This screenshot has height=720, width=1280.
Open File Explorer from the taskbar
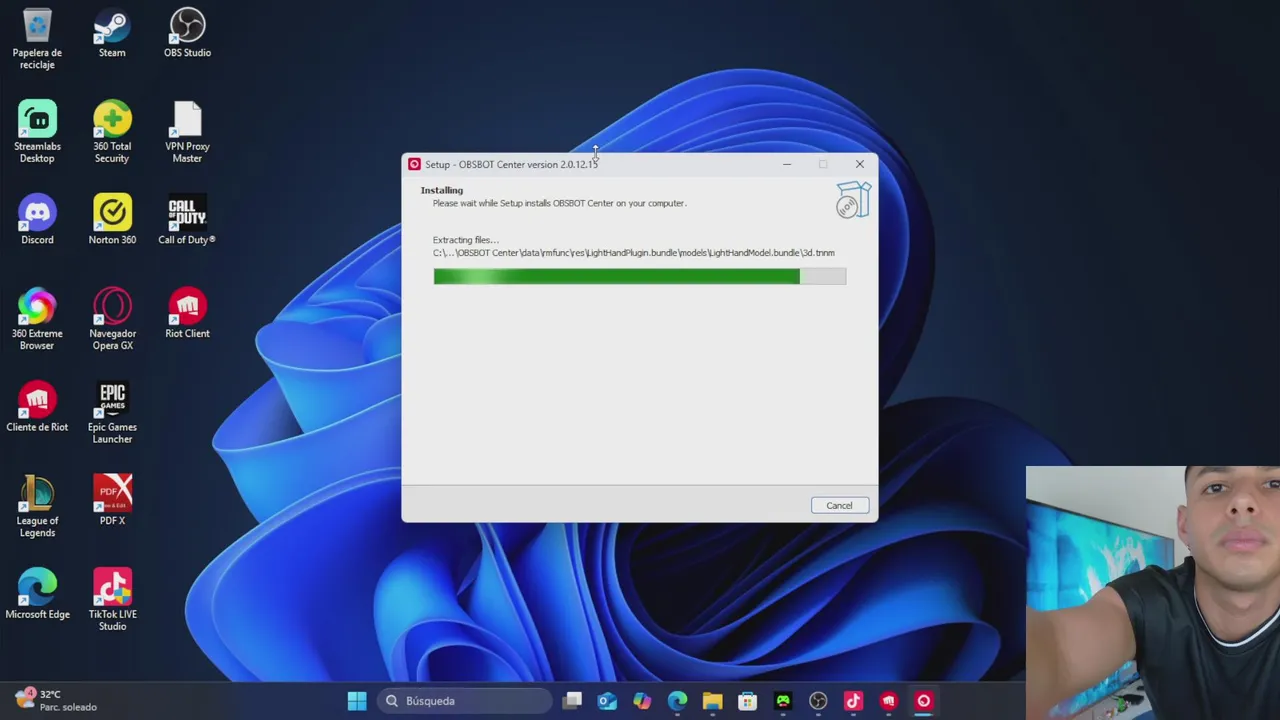[x=712, y=701]
